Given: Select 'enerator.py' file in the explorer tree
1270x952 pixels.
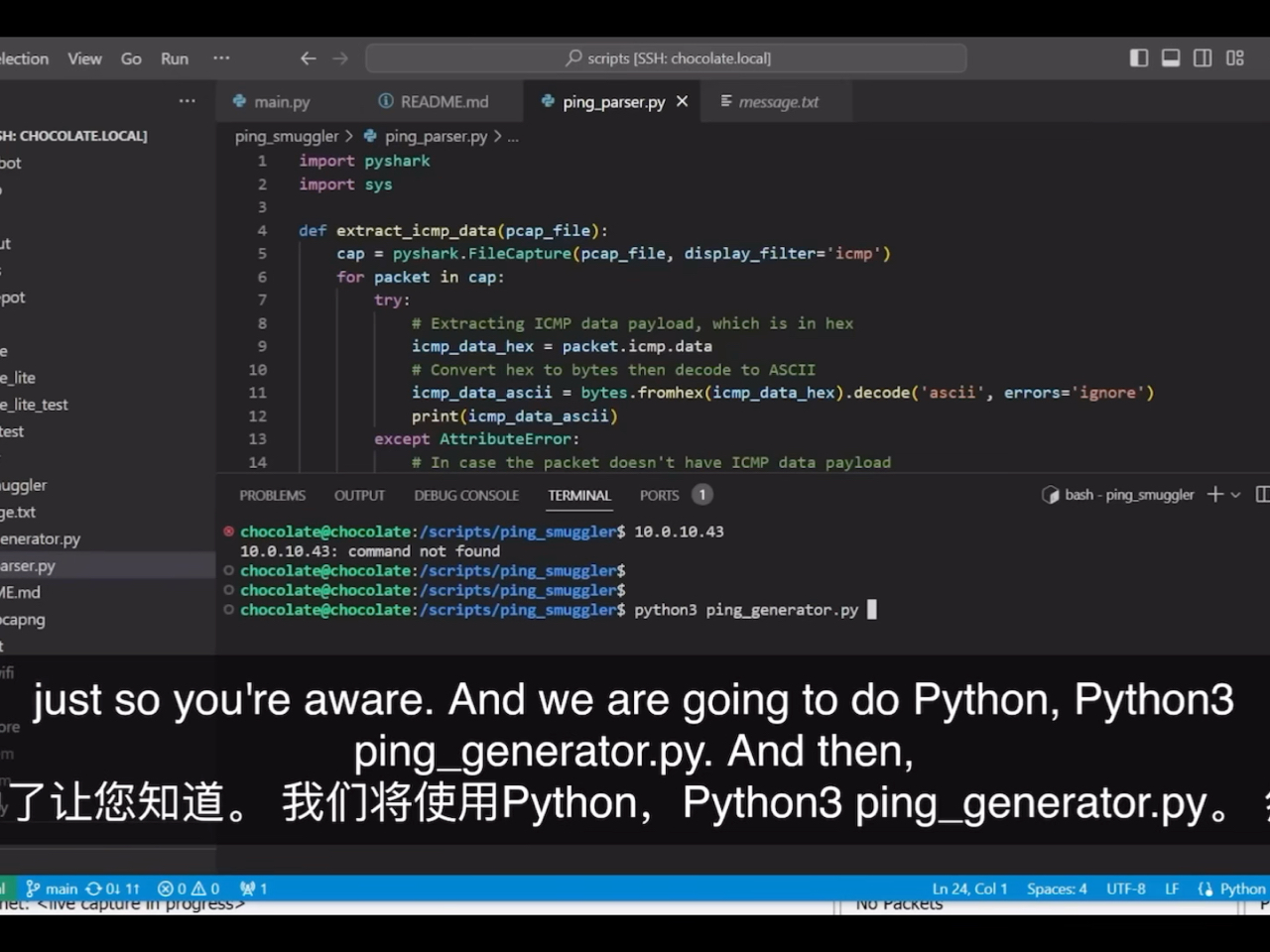Looking at the screenshot, I should (x=107, y=538).
